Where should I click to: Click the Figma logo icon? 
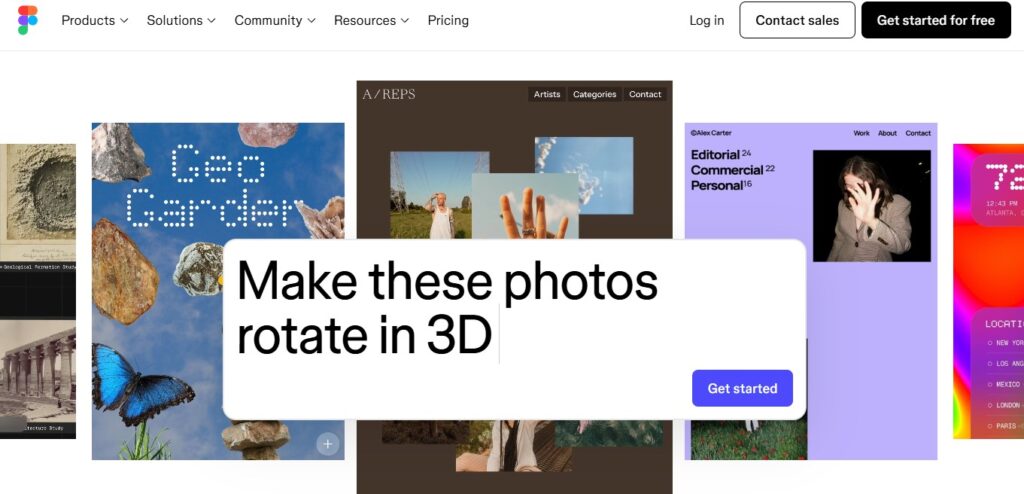click(27, 20)
